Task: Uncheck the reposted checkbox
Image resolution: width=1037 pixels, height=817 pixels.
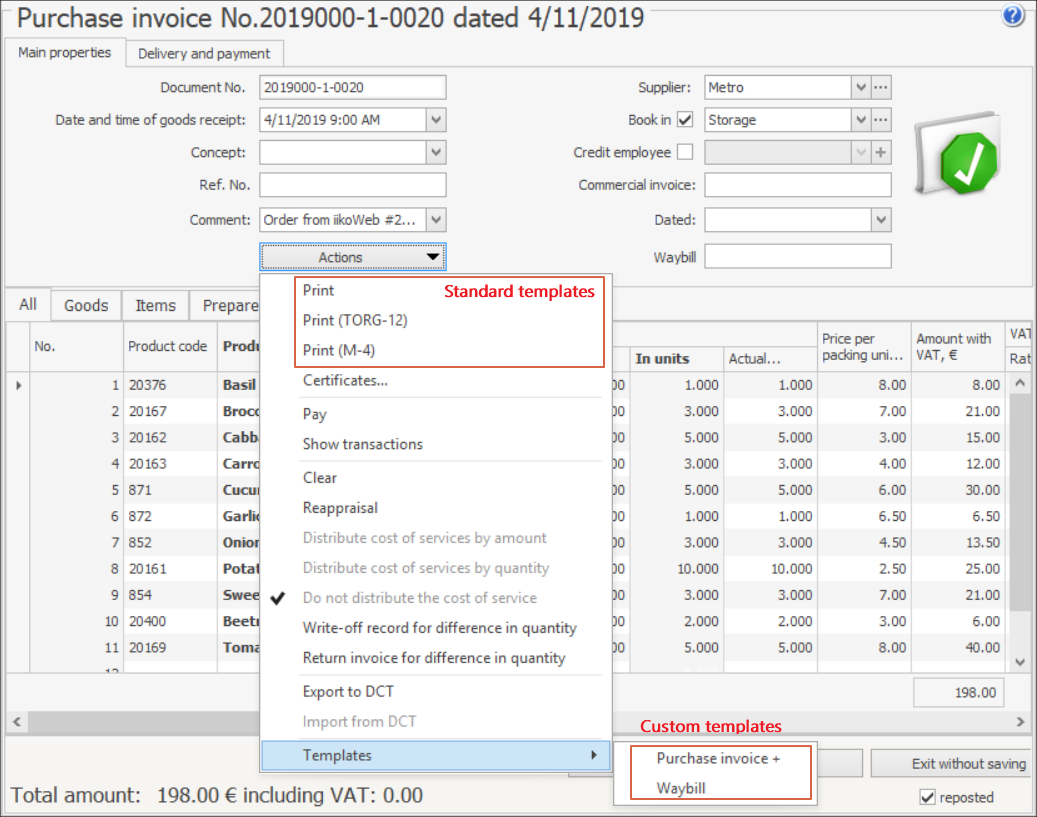Action: 927,797
